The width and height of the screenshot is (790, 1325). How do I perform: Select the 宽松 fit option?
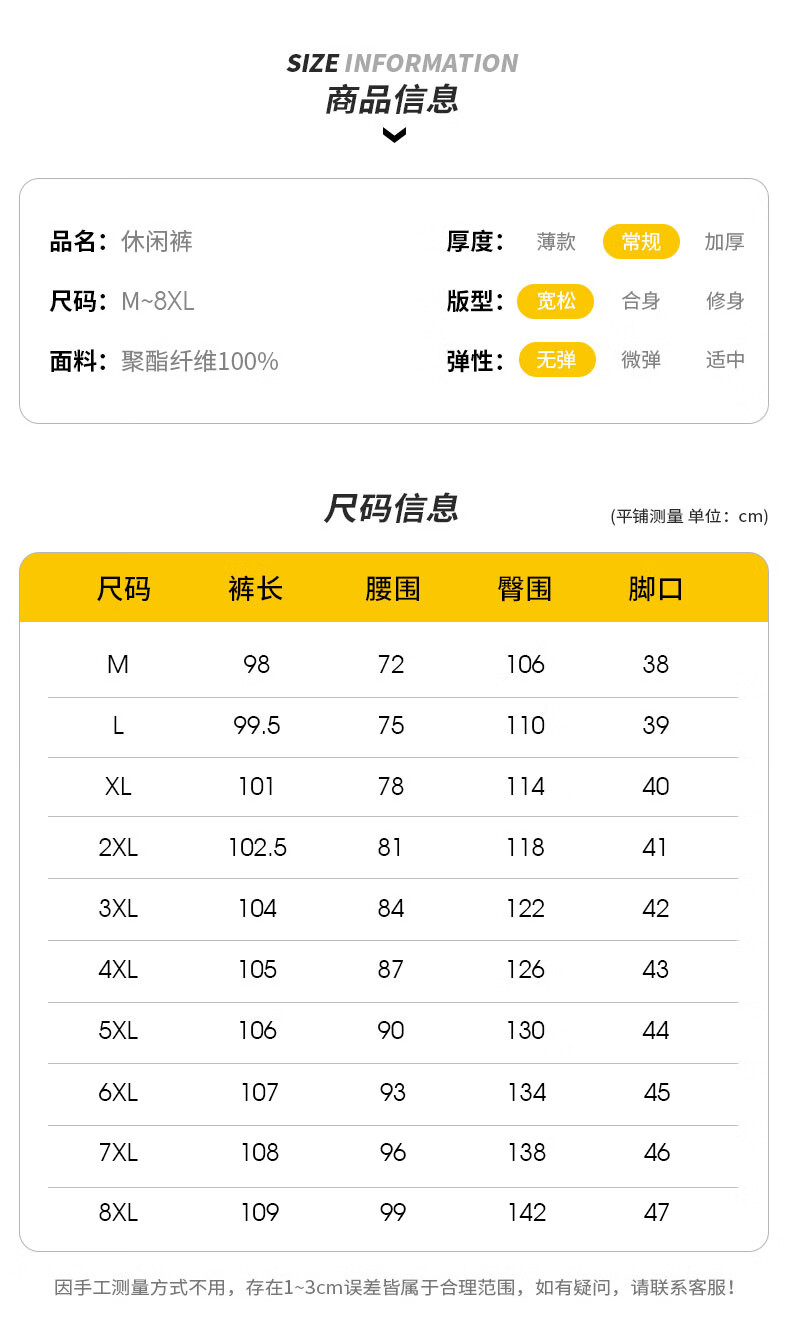coord(556,301)
